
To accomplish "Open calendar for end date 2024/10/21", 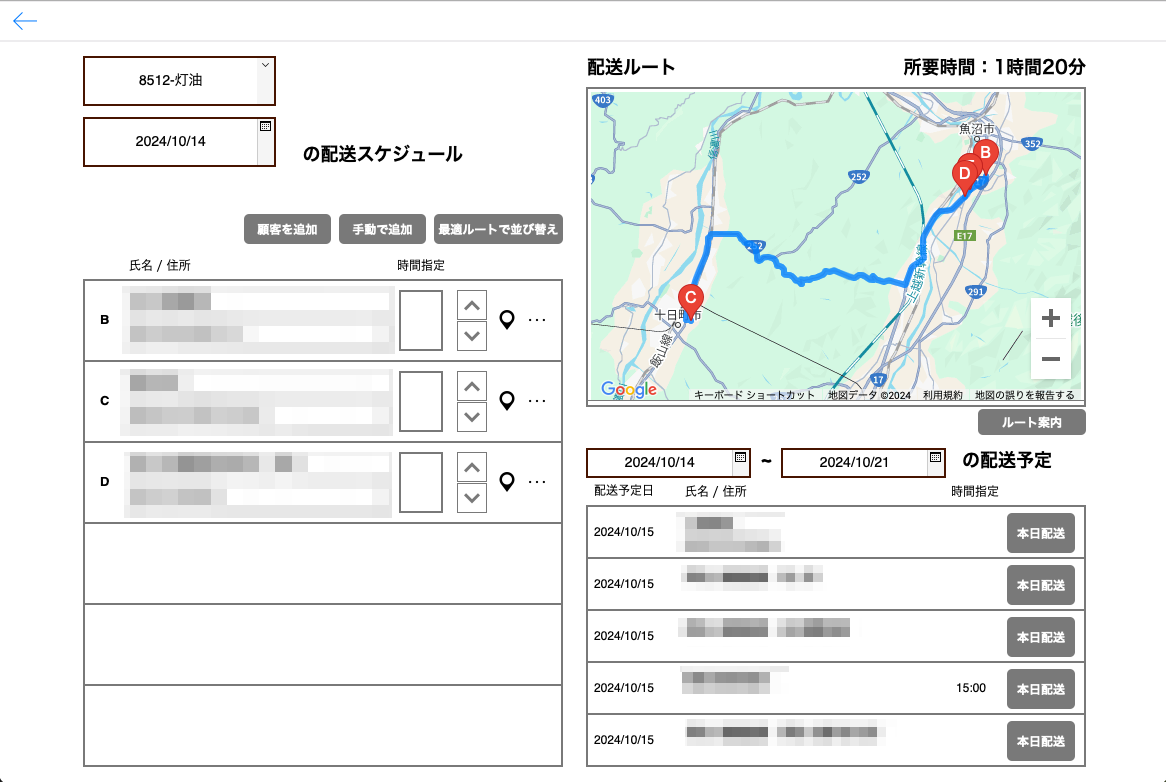I will (935, 457).
